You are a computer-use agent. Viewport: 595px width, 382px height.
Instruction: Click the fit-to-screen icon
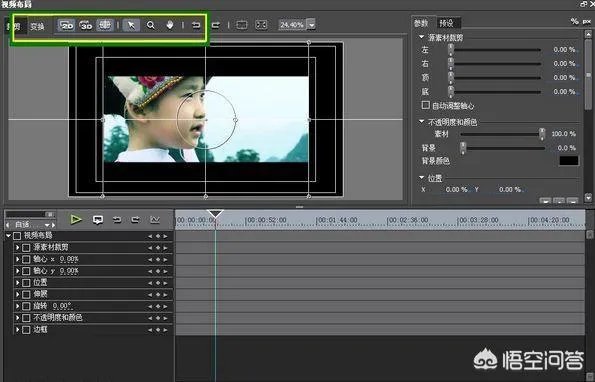[x=261, y=25]
